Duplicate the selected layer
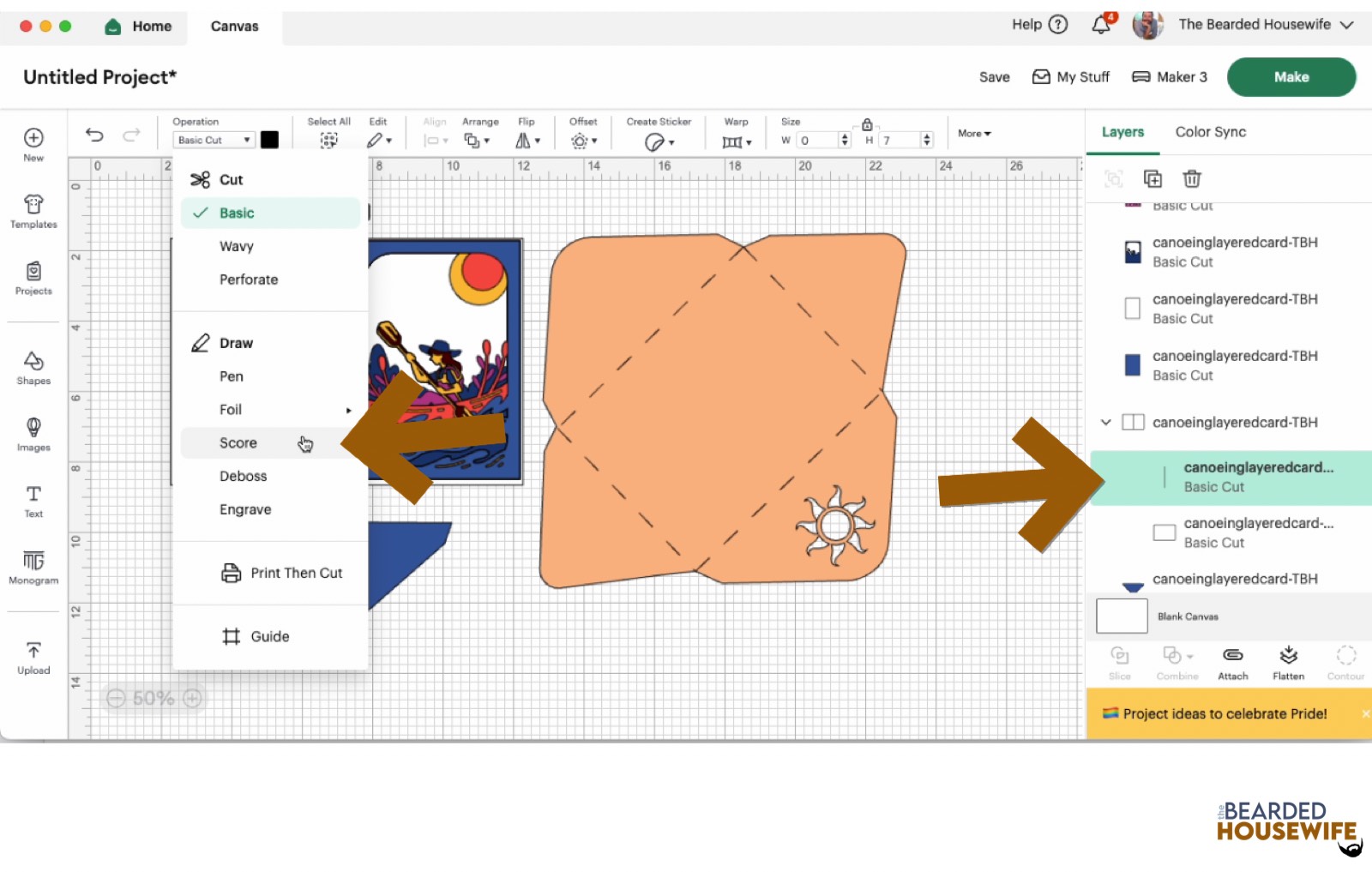 [x=1152, y=178]
